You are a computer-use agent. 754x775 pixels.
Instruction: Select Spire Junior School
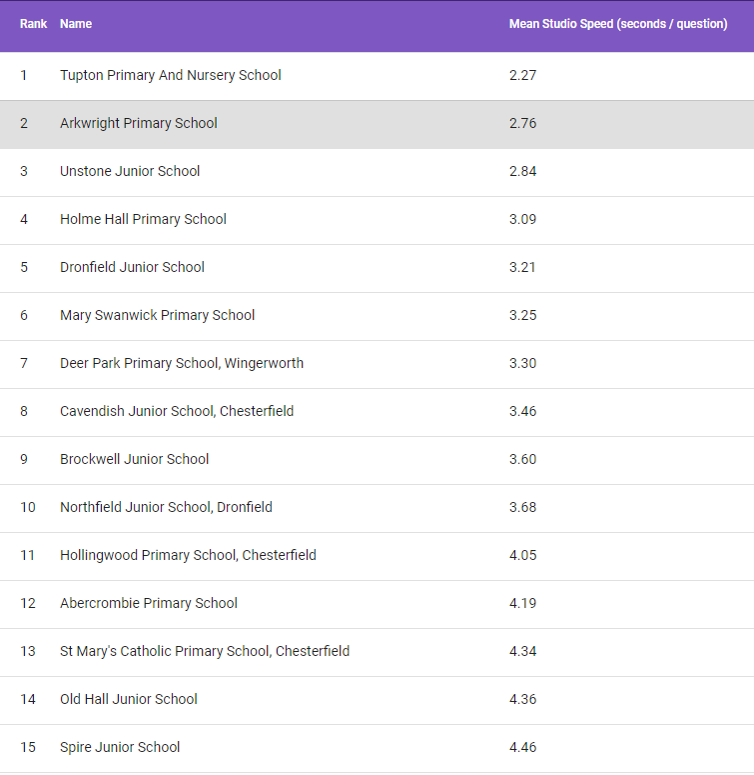click(x=120, y=747)
